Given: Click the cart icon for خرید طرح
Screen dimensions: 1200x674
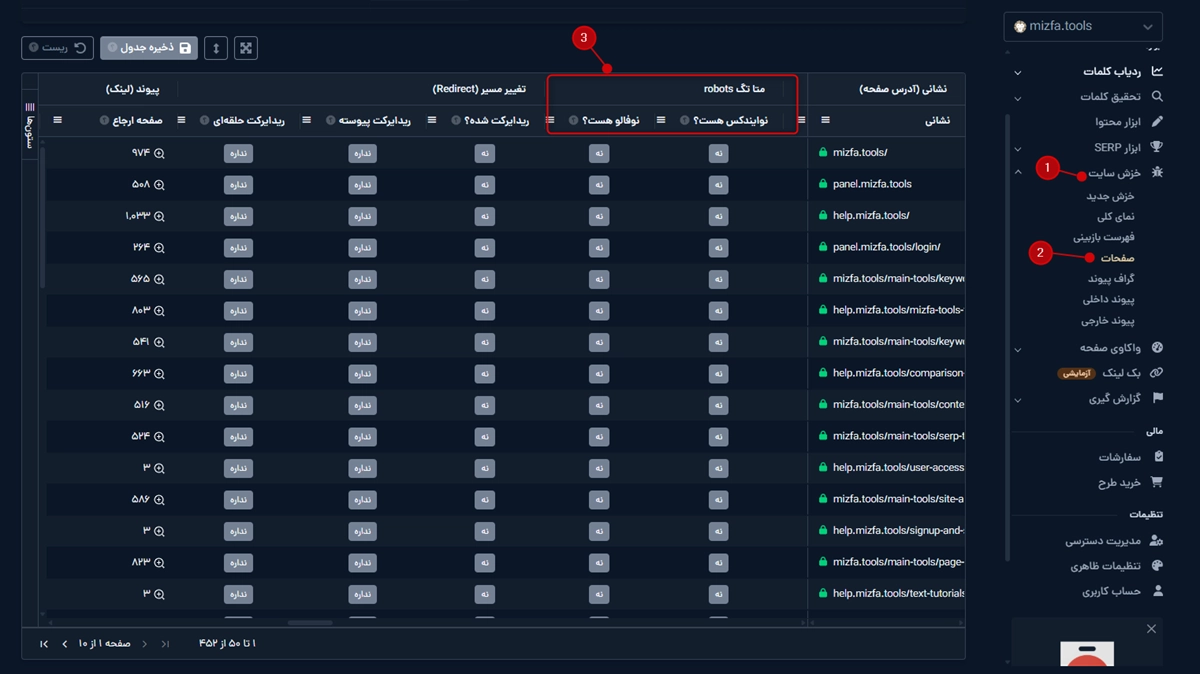Looking at the screenshot, I should point(1157,482).
